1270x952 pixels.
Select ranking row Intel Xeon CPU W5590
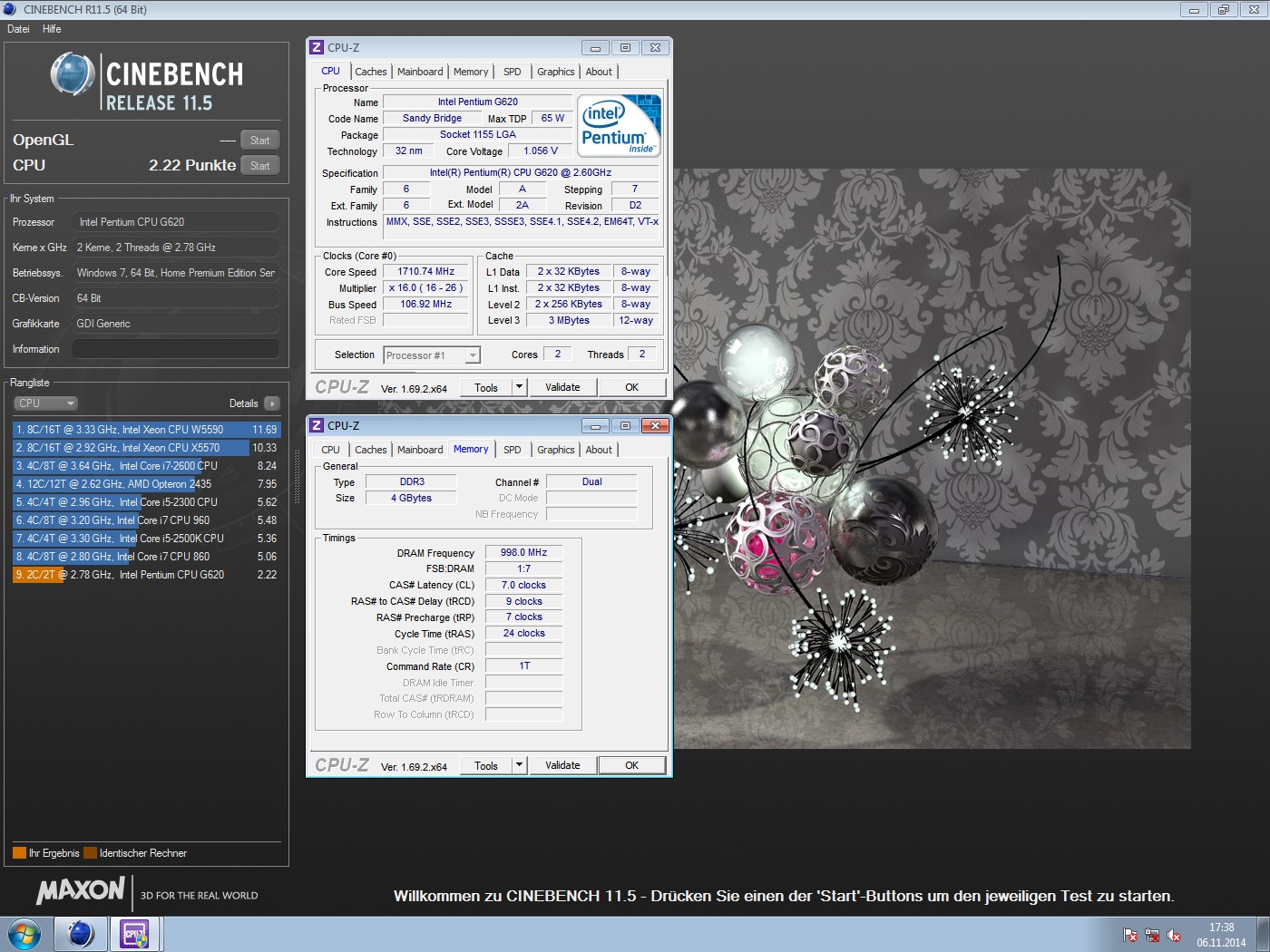point(147,430)
